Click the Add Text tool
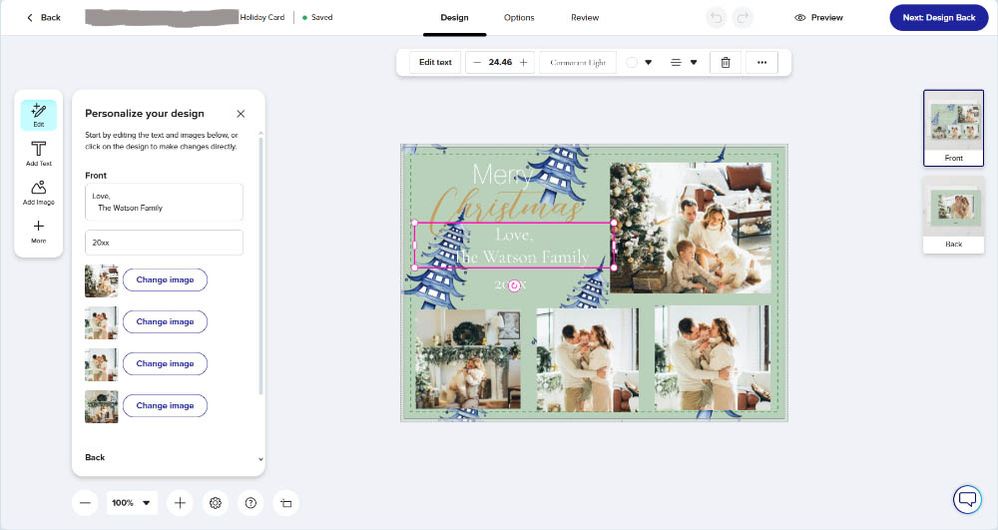Screen dimensions: 998x530 [x=38, y=153]
